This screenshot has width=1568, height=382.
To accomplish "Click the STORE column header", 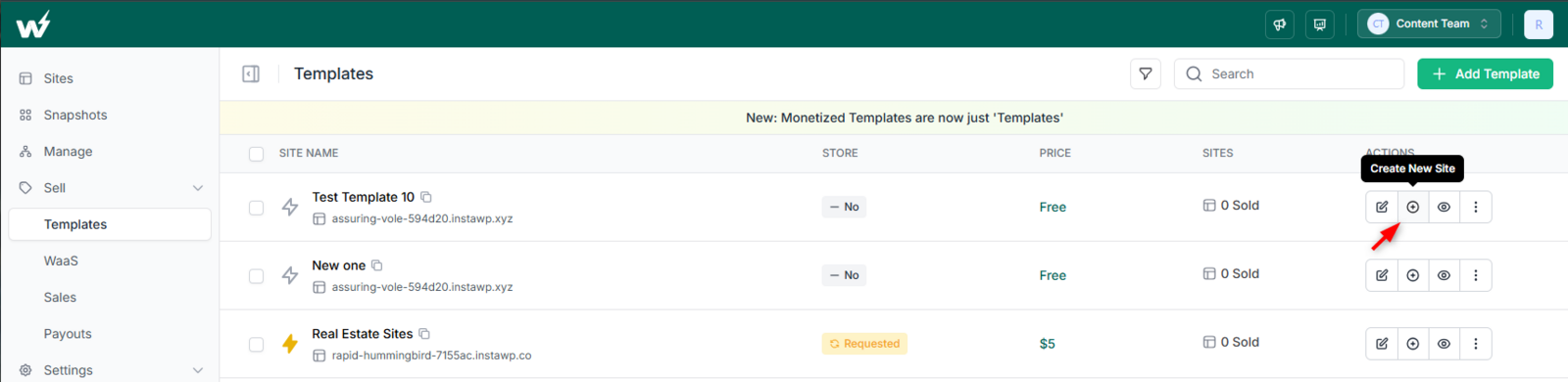I will click(840, 153).
